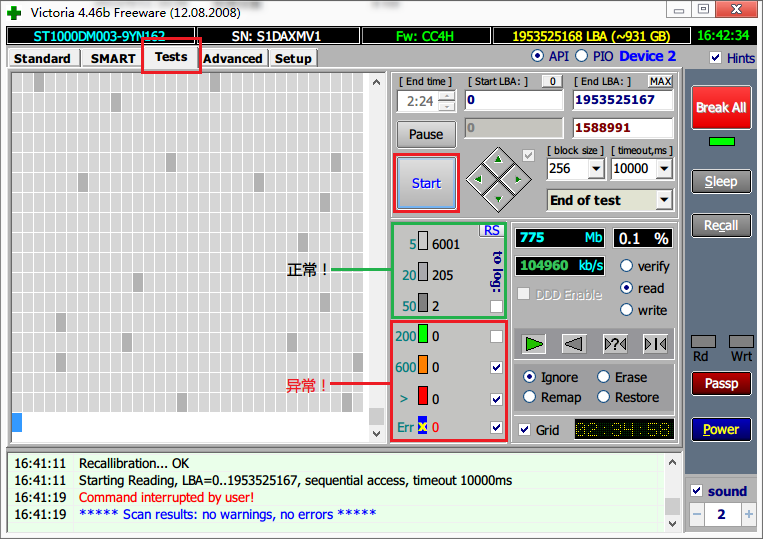Toggle the sound checkbox

697,490
